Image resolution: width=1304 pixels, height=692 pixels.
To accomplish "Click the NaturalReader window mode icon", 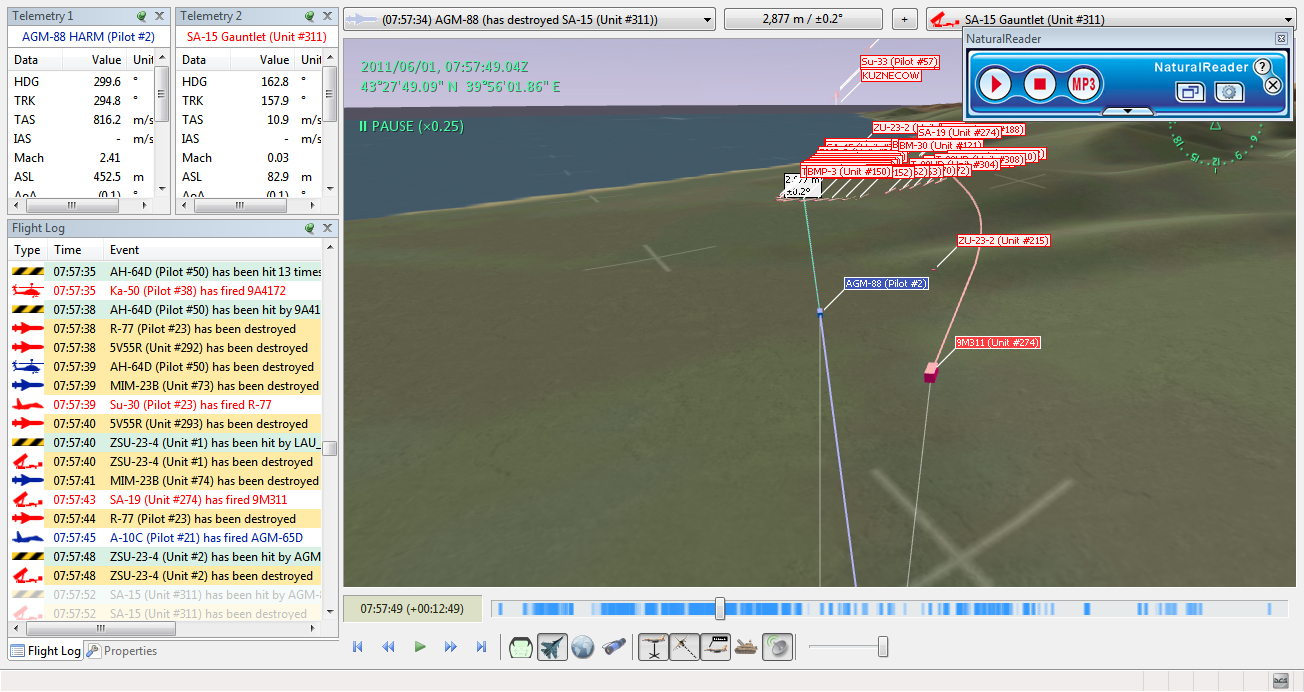I will pyautogui.click(x=1190, y=92).
